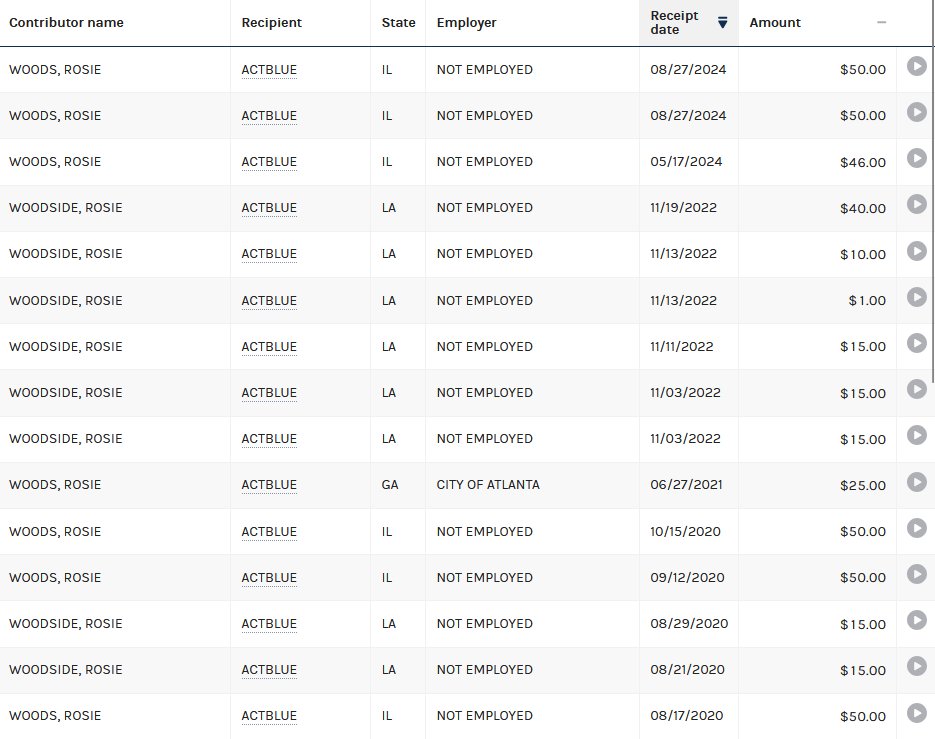This screenshot has width=935, height=739.
Task: Select the 09/12/2020 receipt date
Action: tap(688, 577)
